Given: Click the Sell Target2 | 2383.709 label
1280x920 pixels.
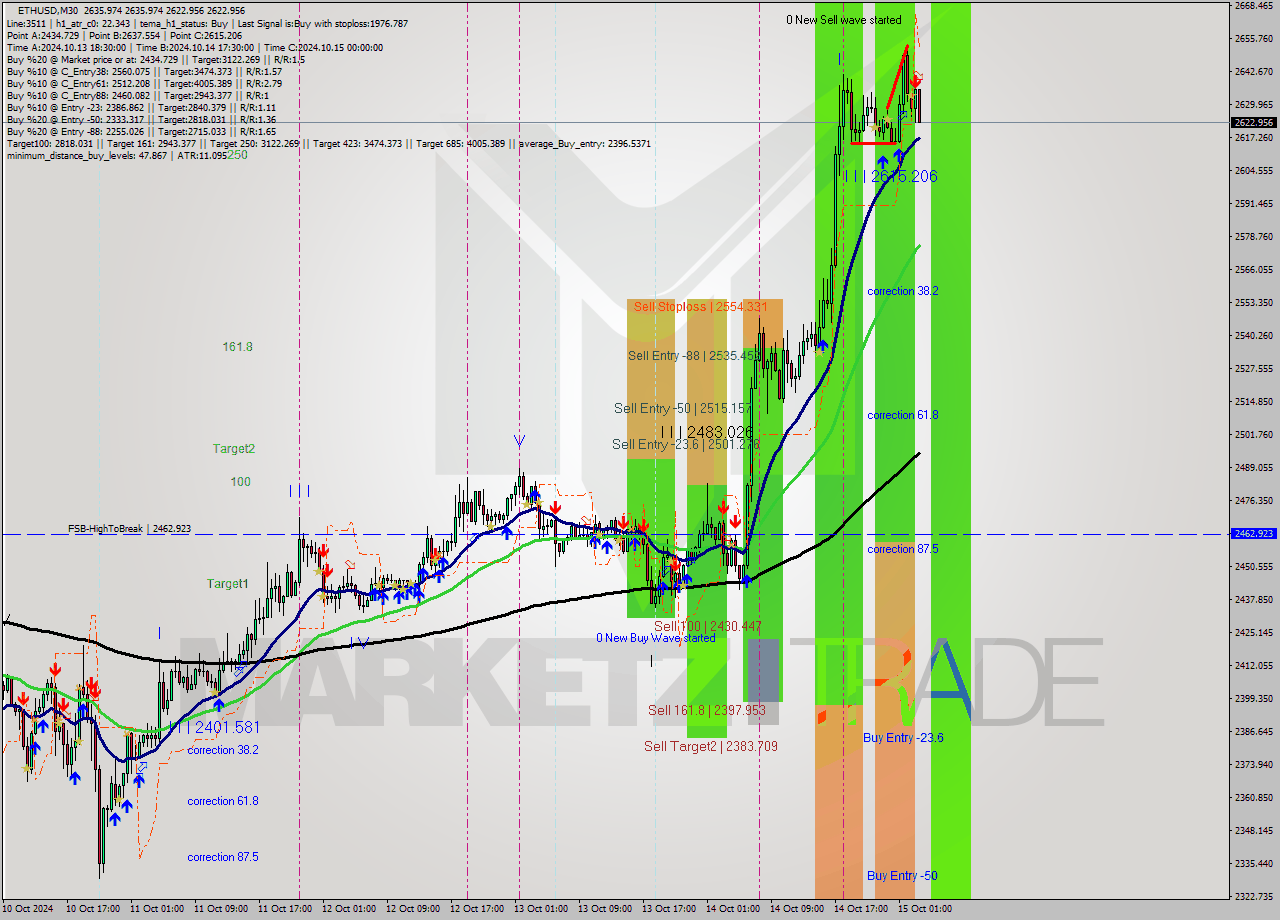Looking at the screenshot, I should pos(710,746).
